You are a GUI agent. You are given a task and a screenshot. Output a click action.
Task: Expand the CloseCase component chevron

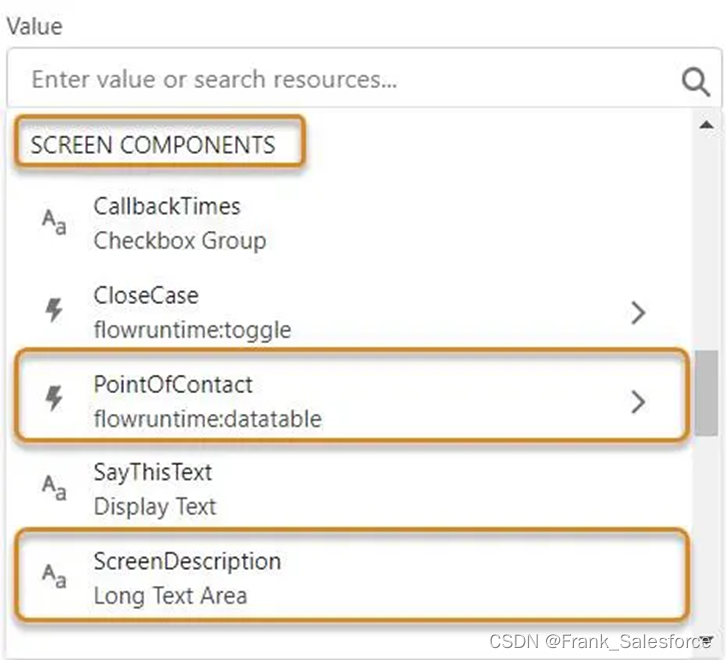(x=638, y=313)
